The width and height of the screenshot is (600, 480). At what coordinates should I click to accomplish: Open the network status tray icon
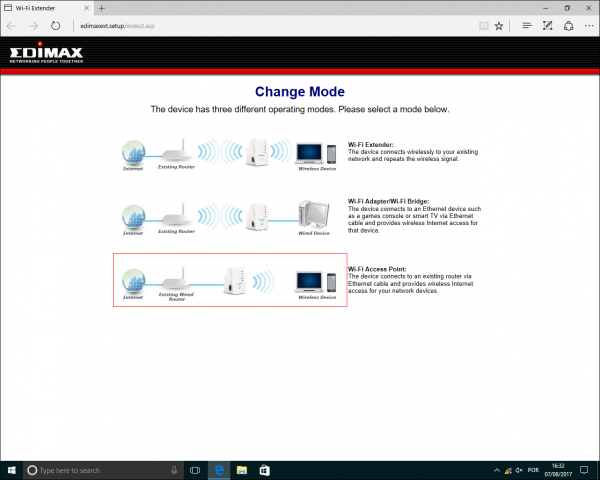(508, 470)
